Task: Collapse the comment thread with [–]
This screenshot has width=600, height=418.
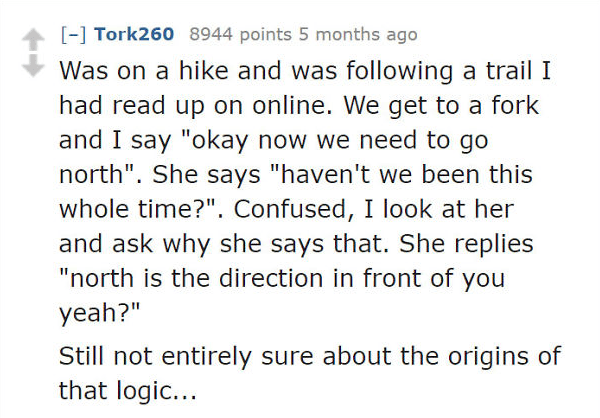Action: tap(73, 34)
